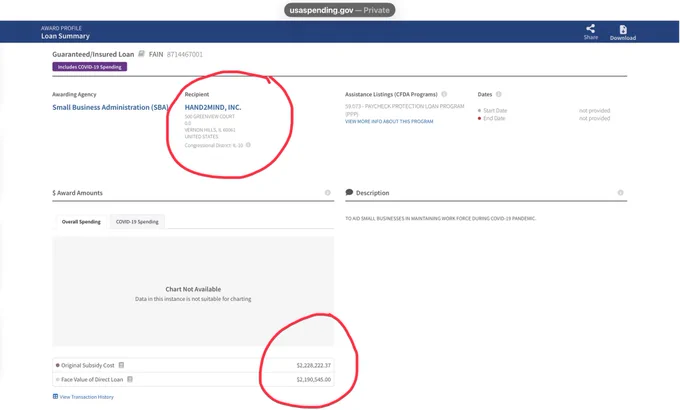The width and height of the screenshot is (680, 410).
Task: Open info icon beside Dates heading
Action: click(x=498, y=94)
